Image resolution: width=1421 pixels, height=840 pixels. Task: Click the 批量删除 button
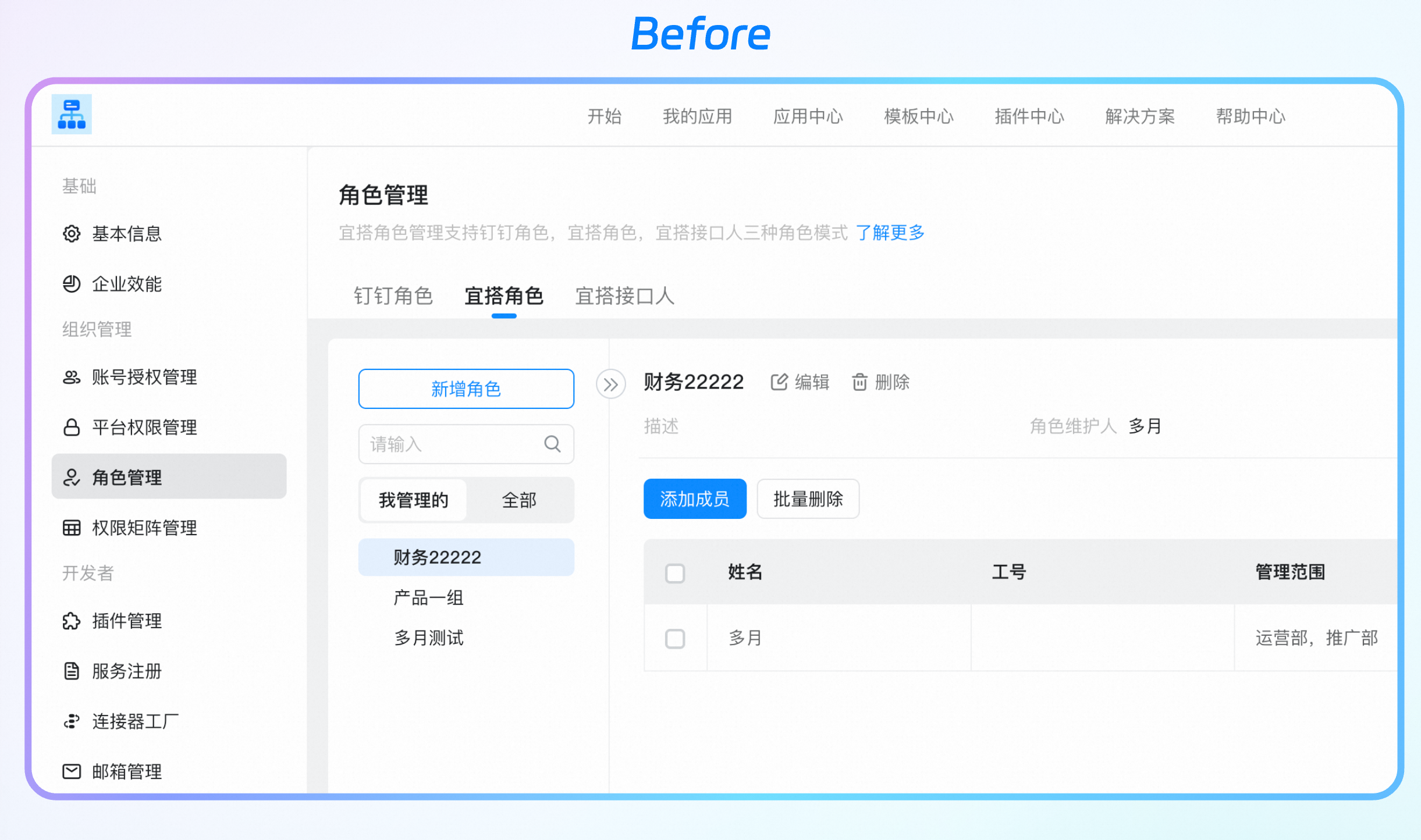[x=808, y=499]
